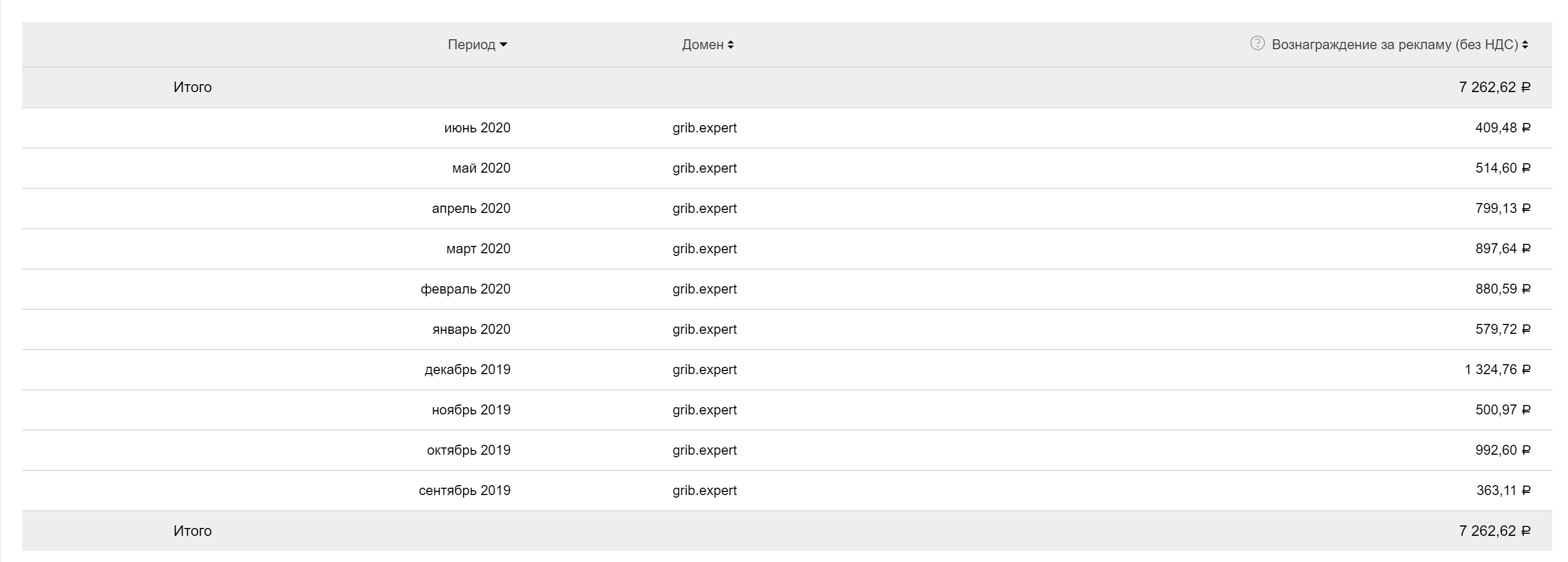The height and width of the screenshot is (562, 1568).
Task: Select the 992,60 ₽ reward value
Action: coord(1502,450)
